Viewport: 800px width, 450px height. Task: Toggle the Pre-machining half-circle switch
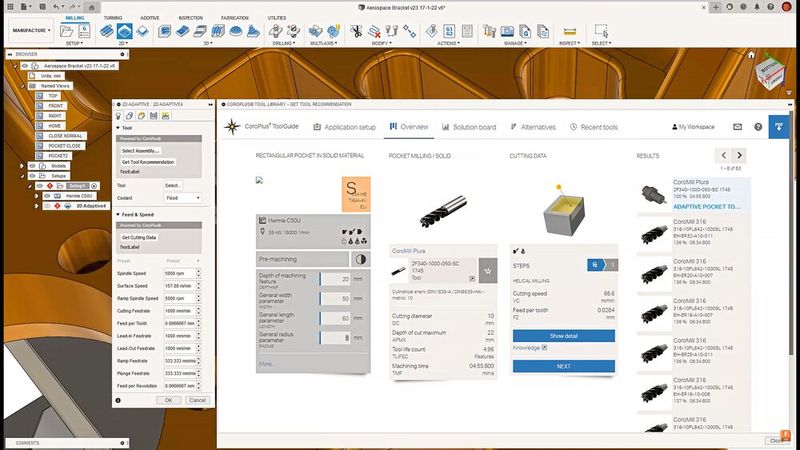360,259
